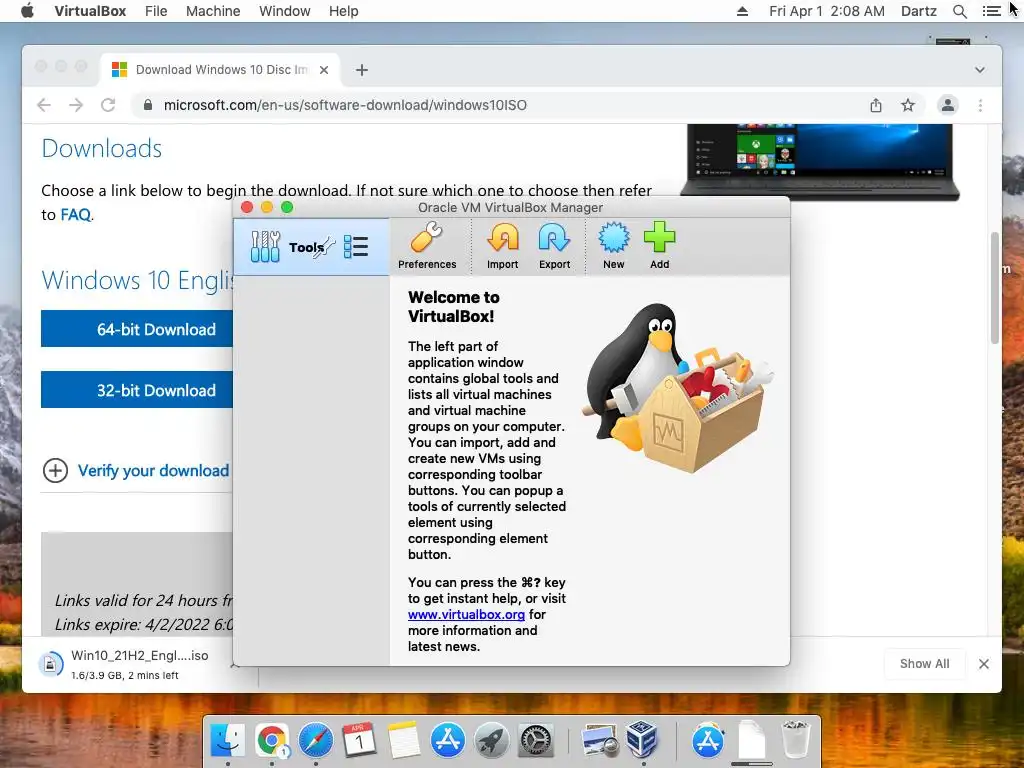This screenshot has width=1024, height=768.
Task: Close the Chrome downloads bar
Action: click(984, 664)
